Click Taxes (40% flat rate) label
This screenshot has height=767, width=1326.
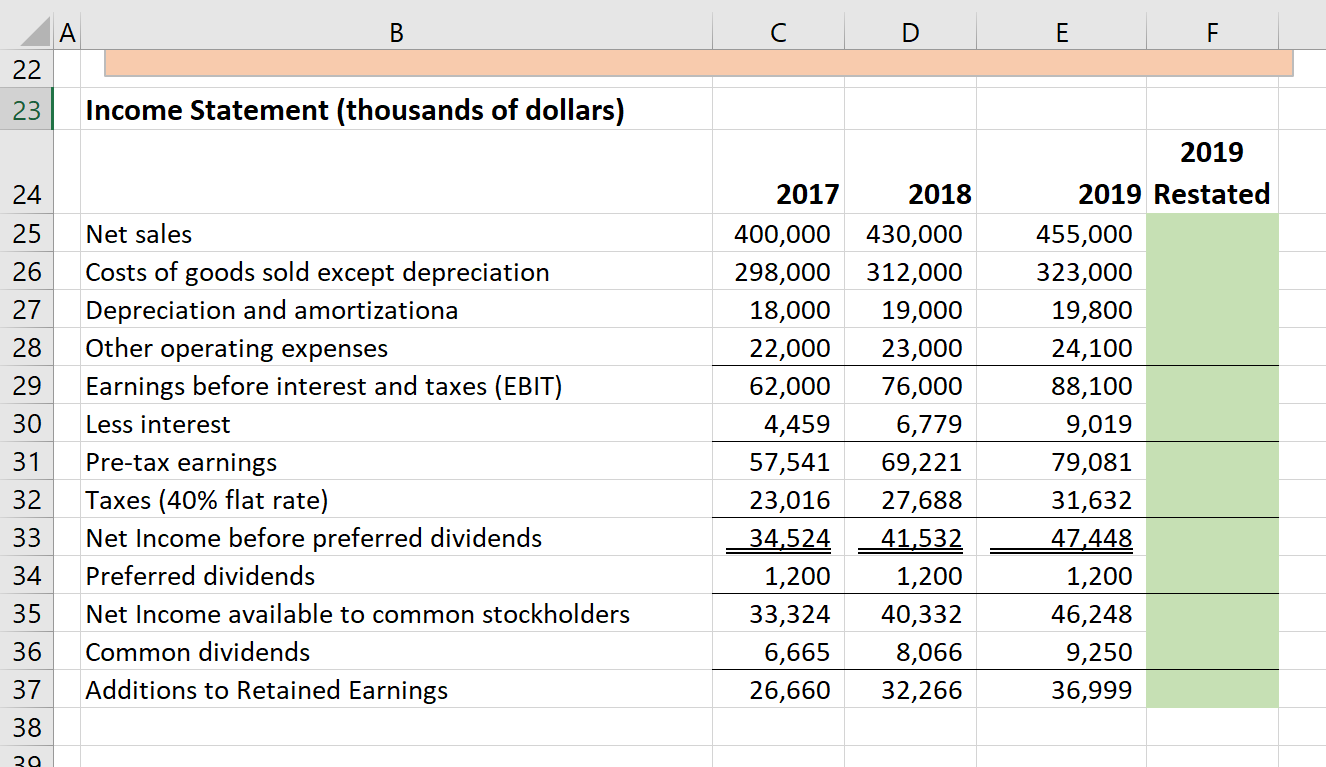[x=207, y=500]
